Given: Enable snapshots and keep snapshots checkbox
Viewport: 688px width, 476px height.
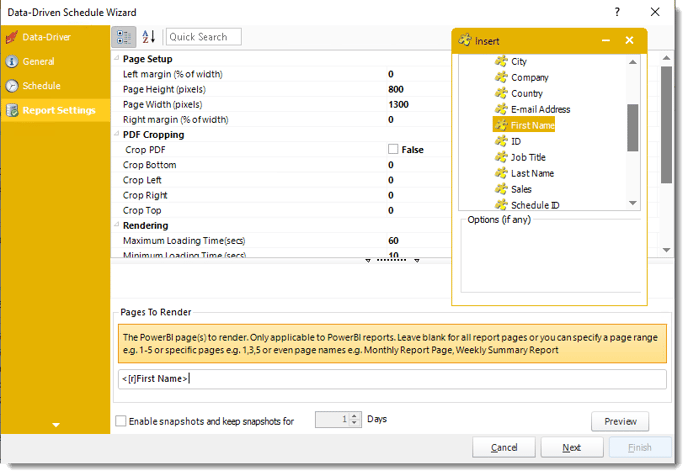Looking at the screenshot, I should pos(121,421).
